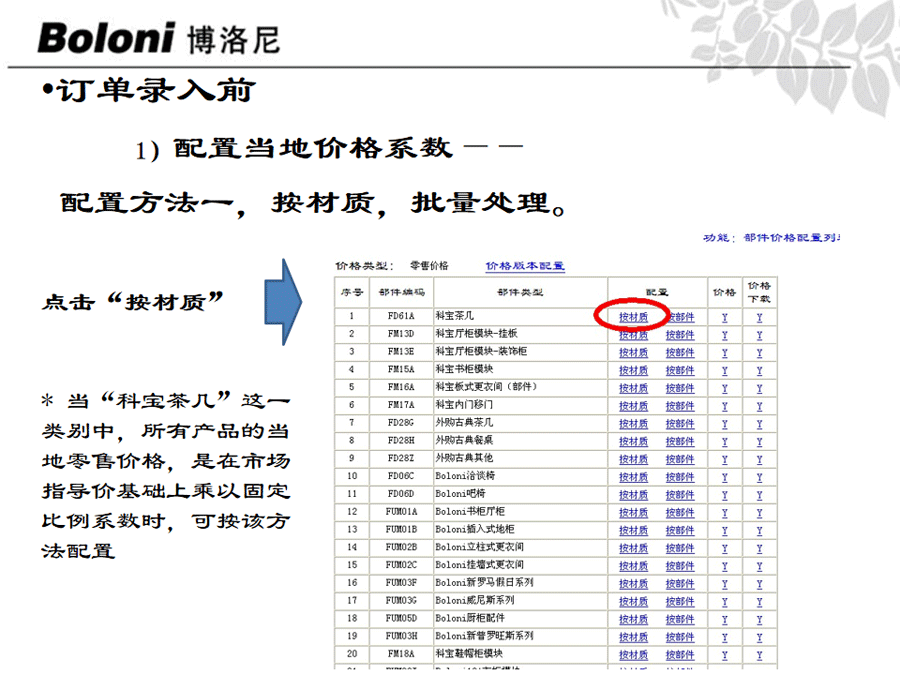
Task: Click the blue arrow shape
Action: click(x=286, y=301)
